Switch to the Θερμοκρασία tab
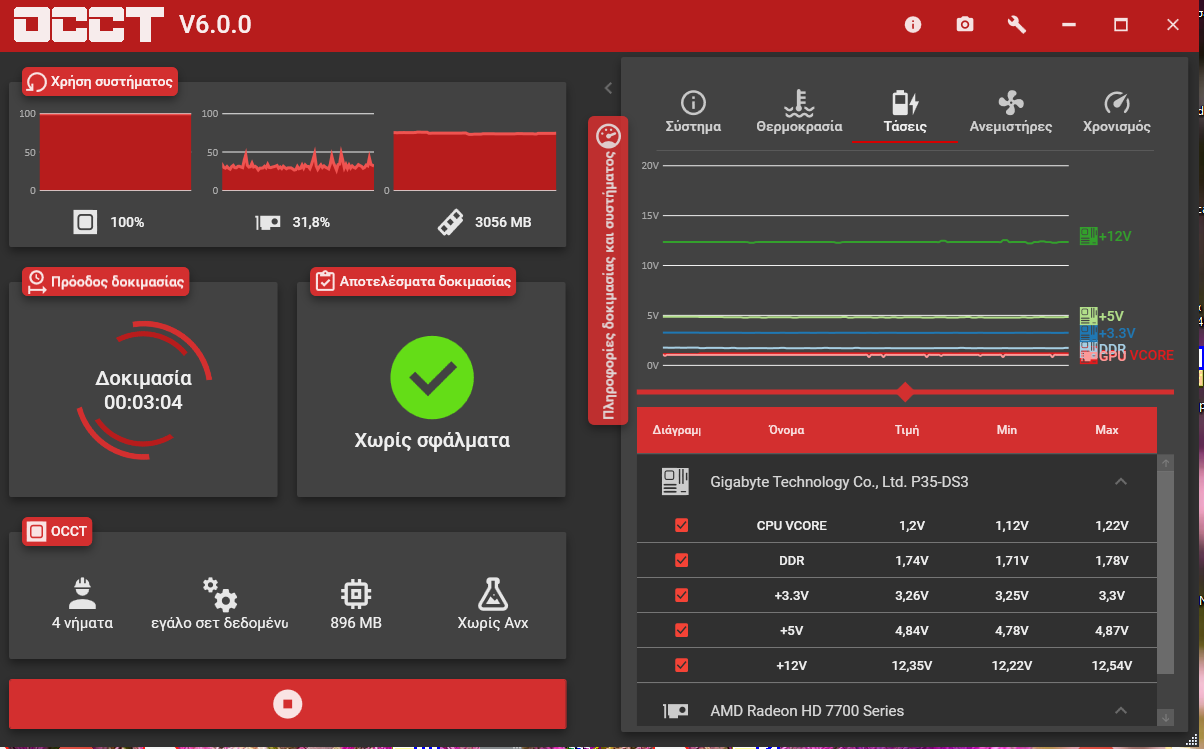Screen dimensions: 1204x749 (799, 113)
